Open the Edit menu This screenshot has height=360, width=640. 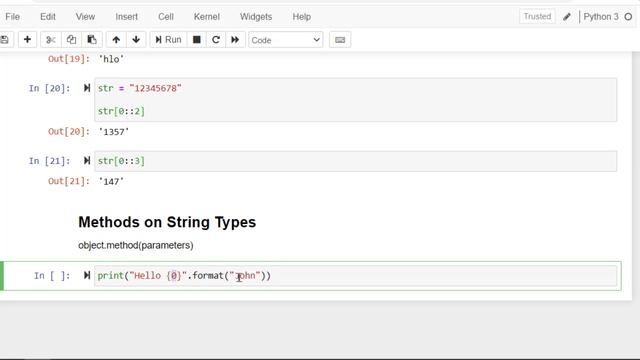[x=48, y=17]
